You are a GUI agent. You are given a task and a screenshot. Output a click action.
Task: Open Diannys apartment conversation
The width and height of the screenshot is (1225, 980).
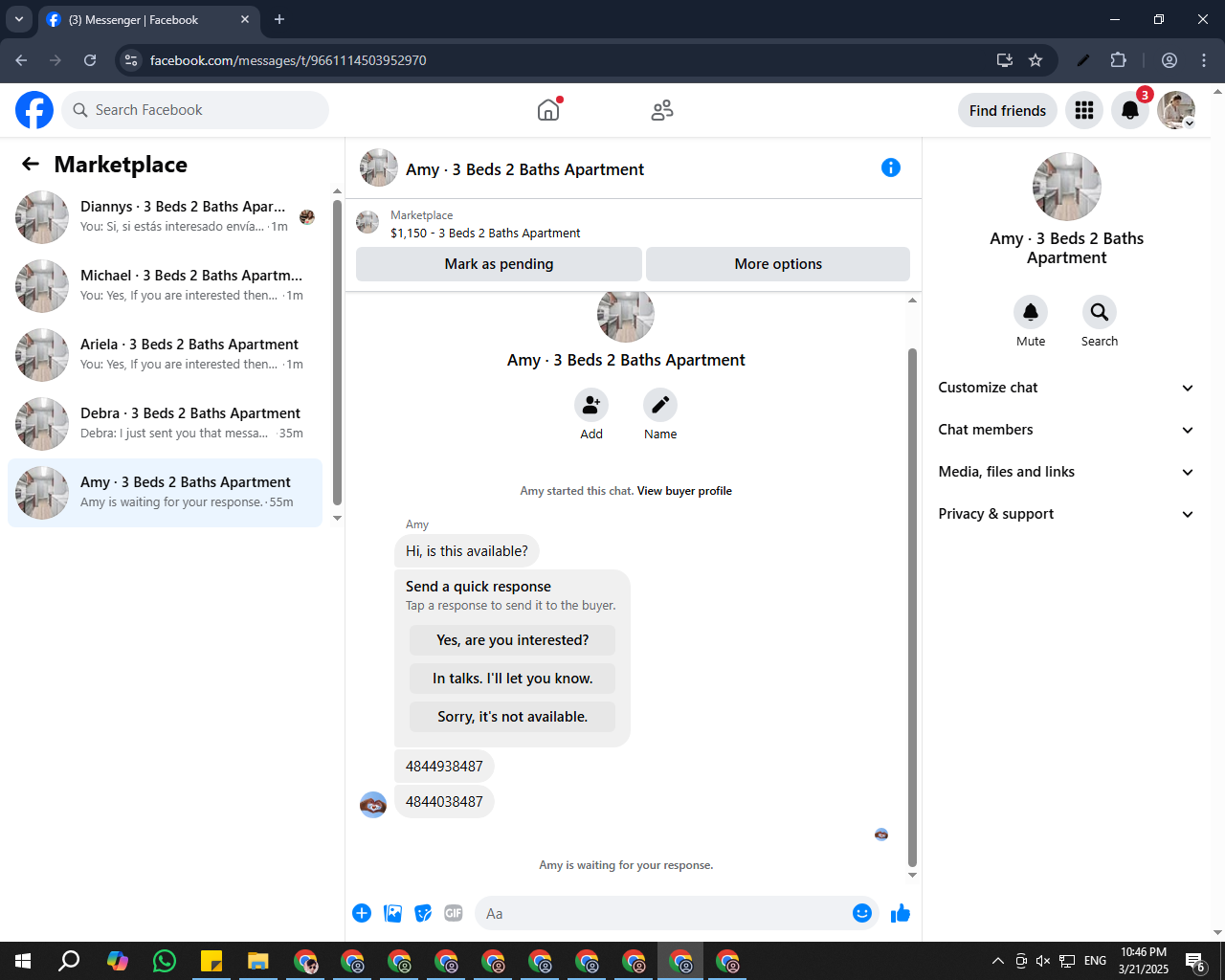click(x=165, y=217)
